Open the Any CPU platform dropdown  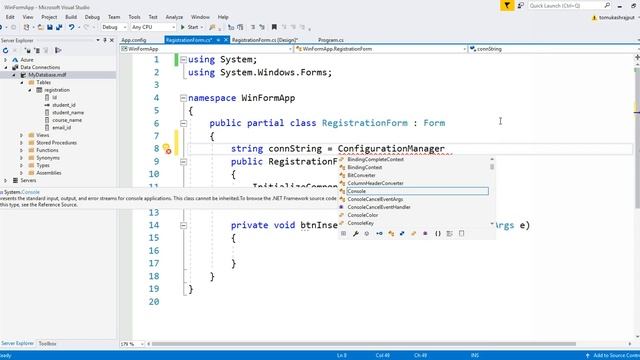[153, 27]
